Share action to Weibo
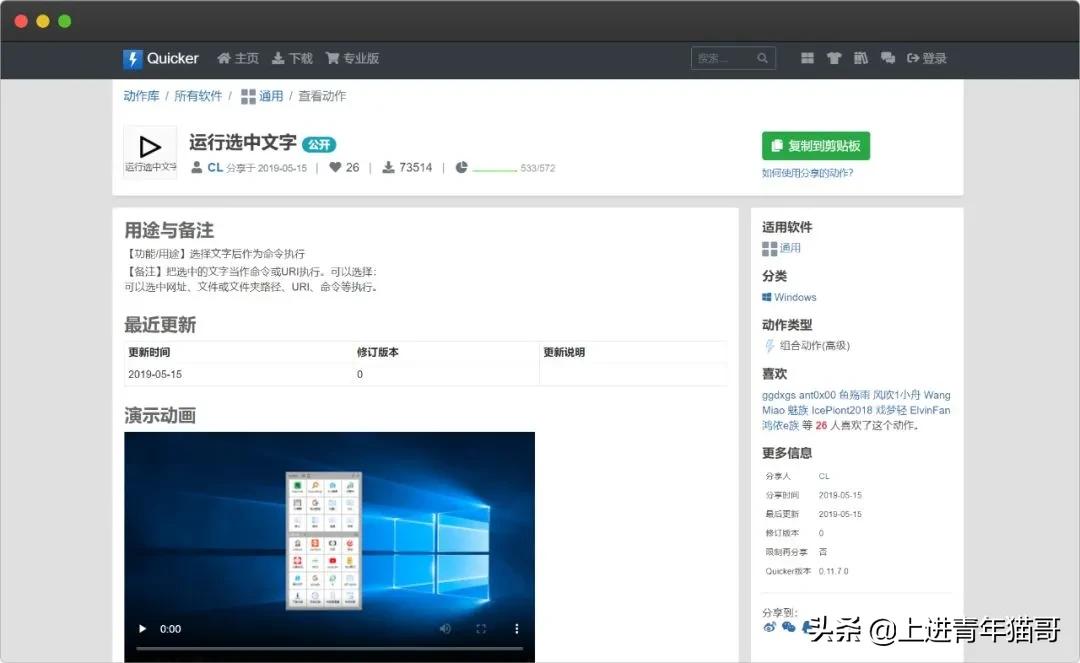This screenshot has height=663, width=1080. pos(768,627)
